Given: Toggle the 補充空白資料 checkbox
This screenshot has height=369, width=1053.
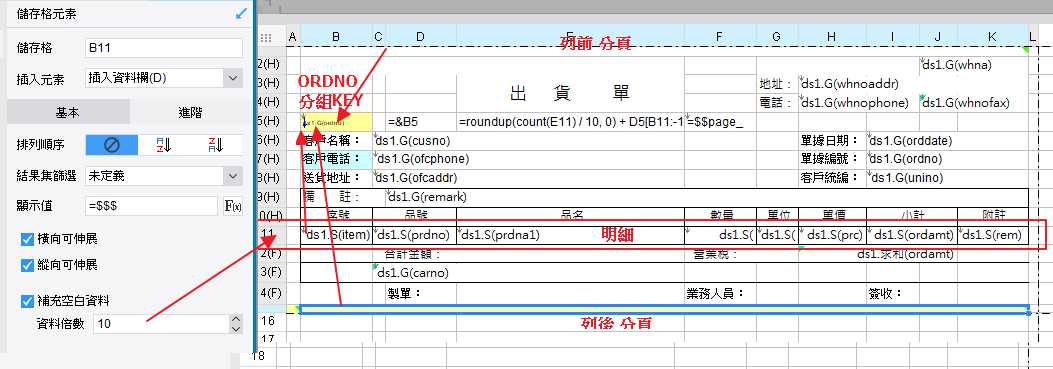Looking at the screenshot, I should [28, 300].
